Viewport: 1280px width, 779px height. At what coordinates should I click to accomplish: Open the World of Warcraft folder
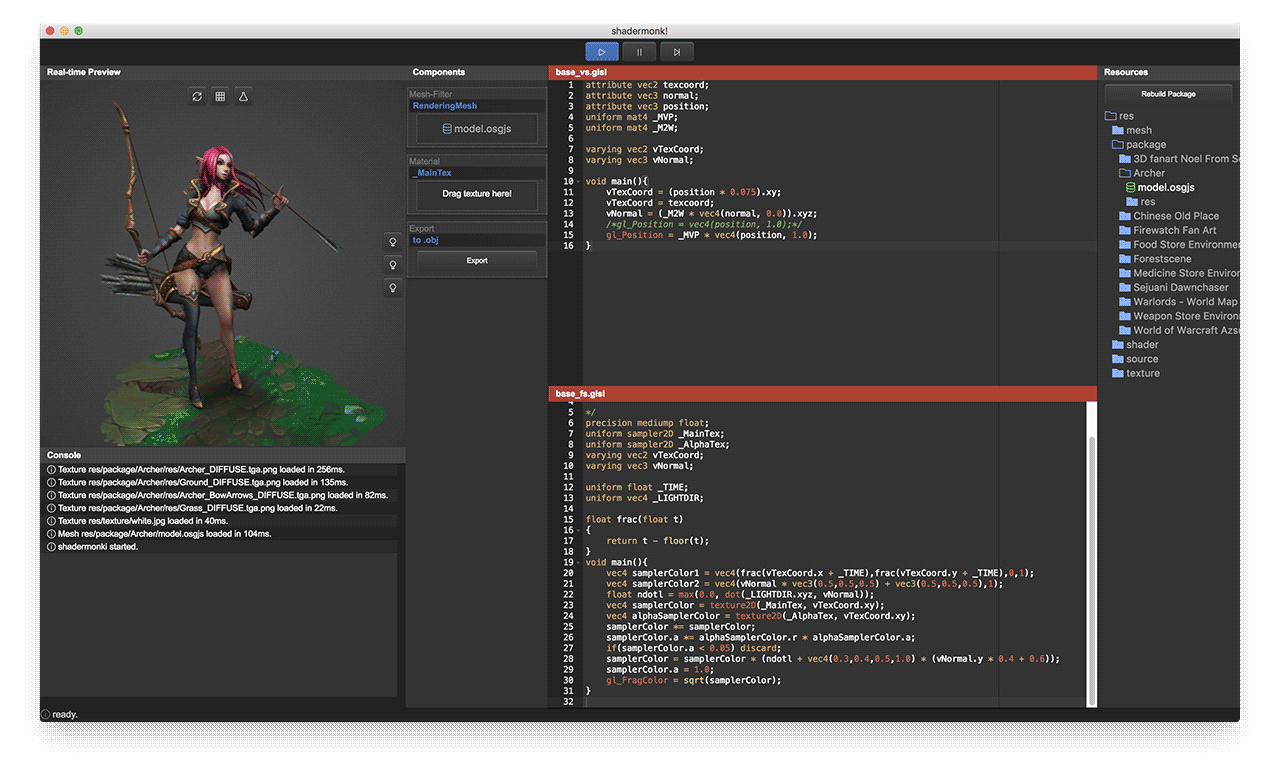point(1178,330)
